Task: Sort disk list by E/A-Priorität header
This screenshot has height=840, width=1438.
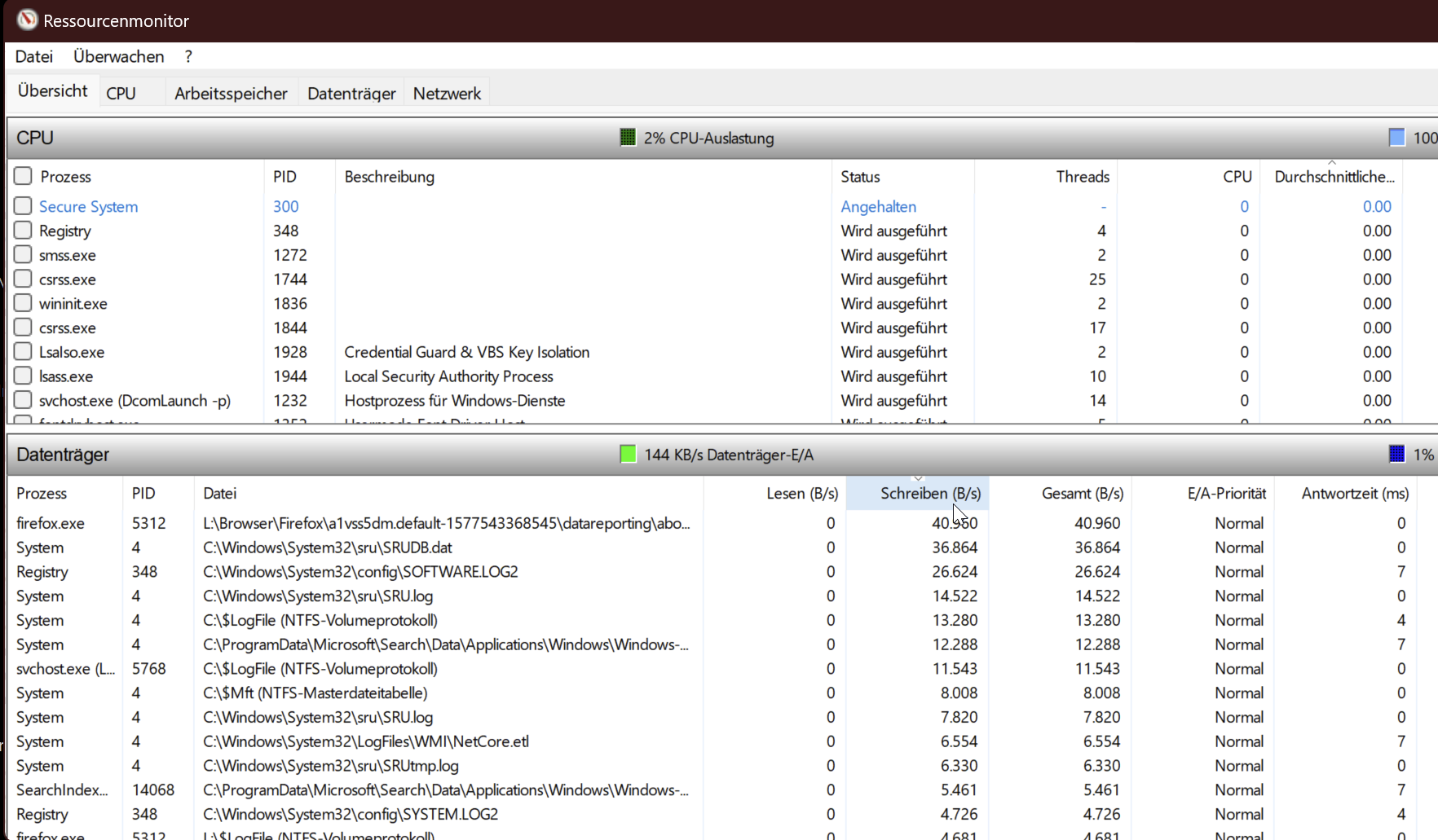Action: pyautogui.click(x=1227, y=493)
